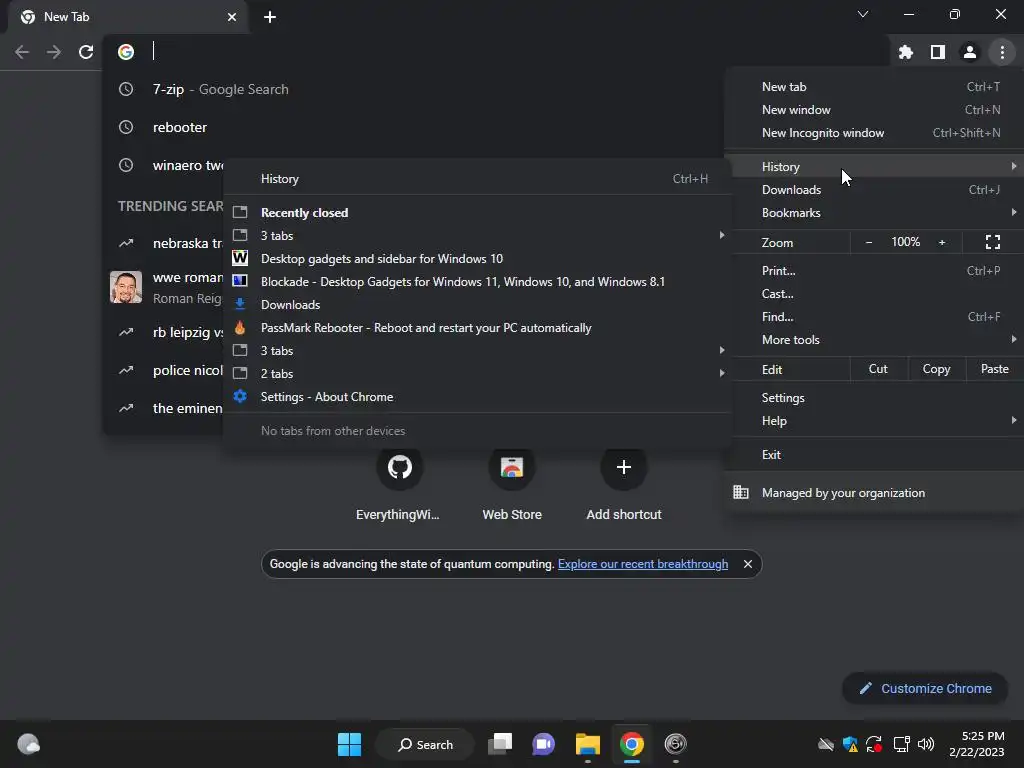Viewport: 1024px width, 768px height.
Task: Click the fullscreen zoom icon
Action: coord(993,242)
